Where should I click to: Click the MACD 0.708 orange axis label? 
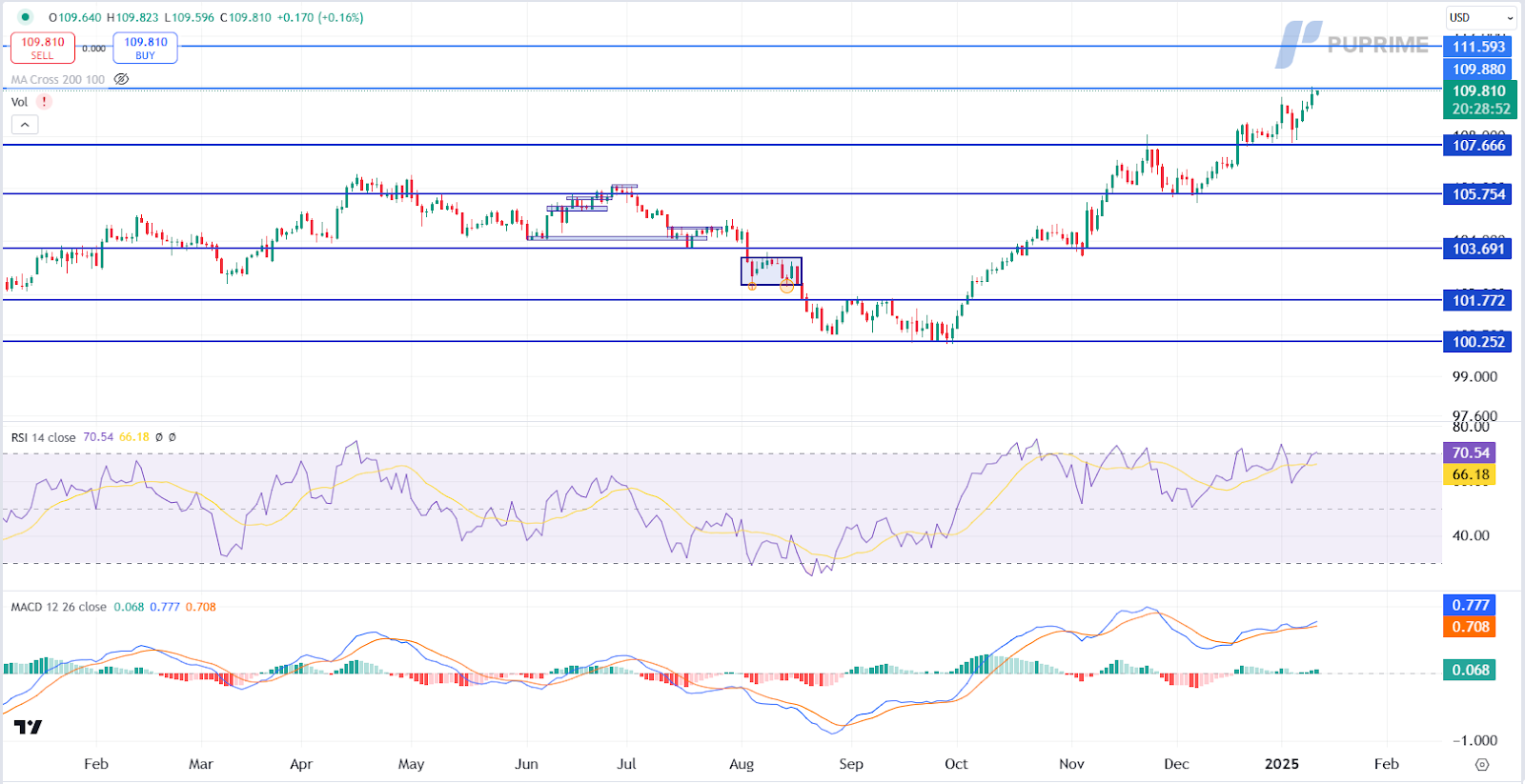click(x=1470, y=627)
